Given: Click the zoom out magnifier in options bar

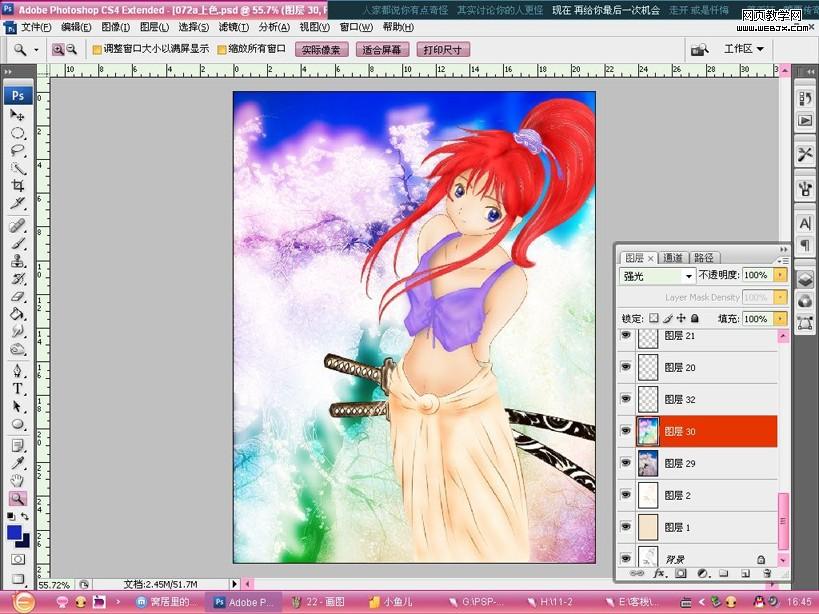Looking at the screenshot, I should click(x=72, y=49).
